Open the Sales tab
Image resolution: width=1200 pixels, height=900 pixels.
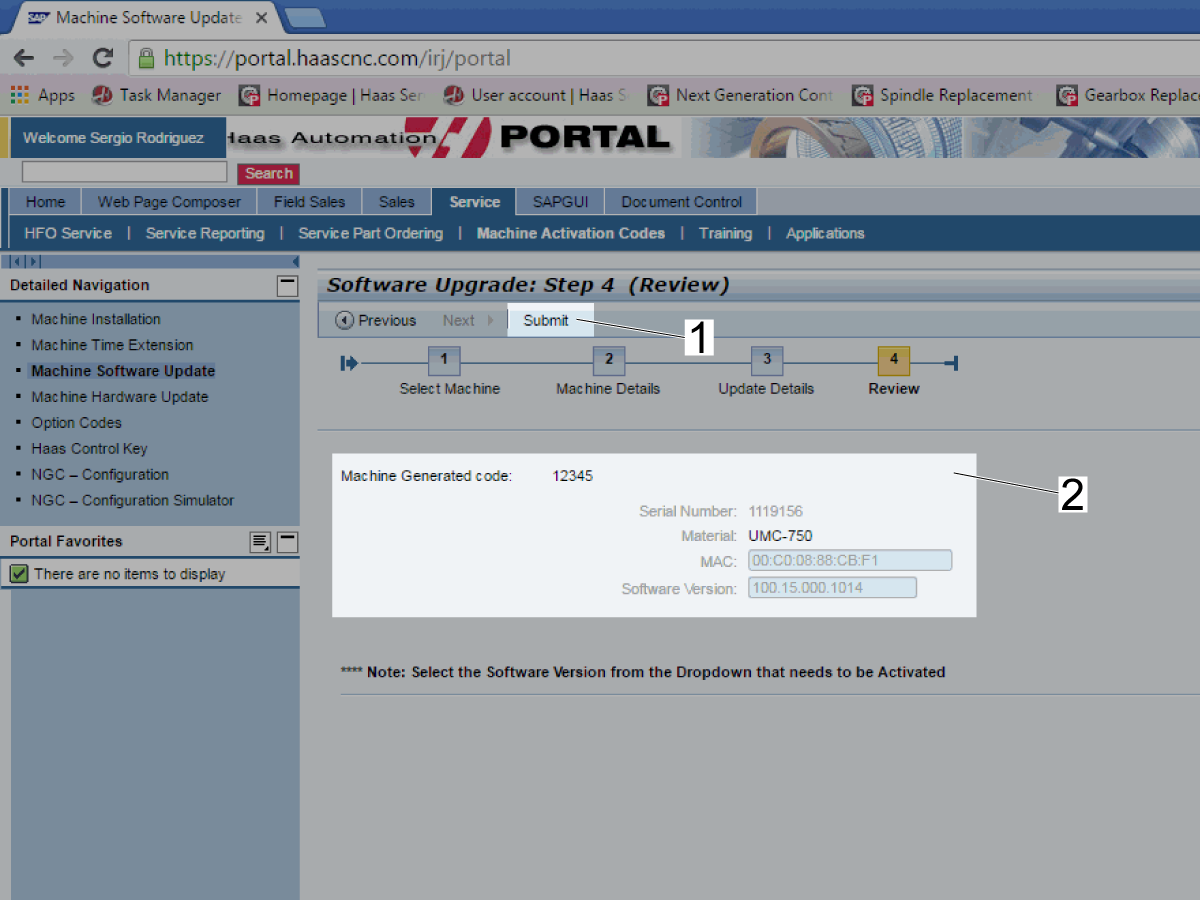[396, 202]
